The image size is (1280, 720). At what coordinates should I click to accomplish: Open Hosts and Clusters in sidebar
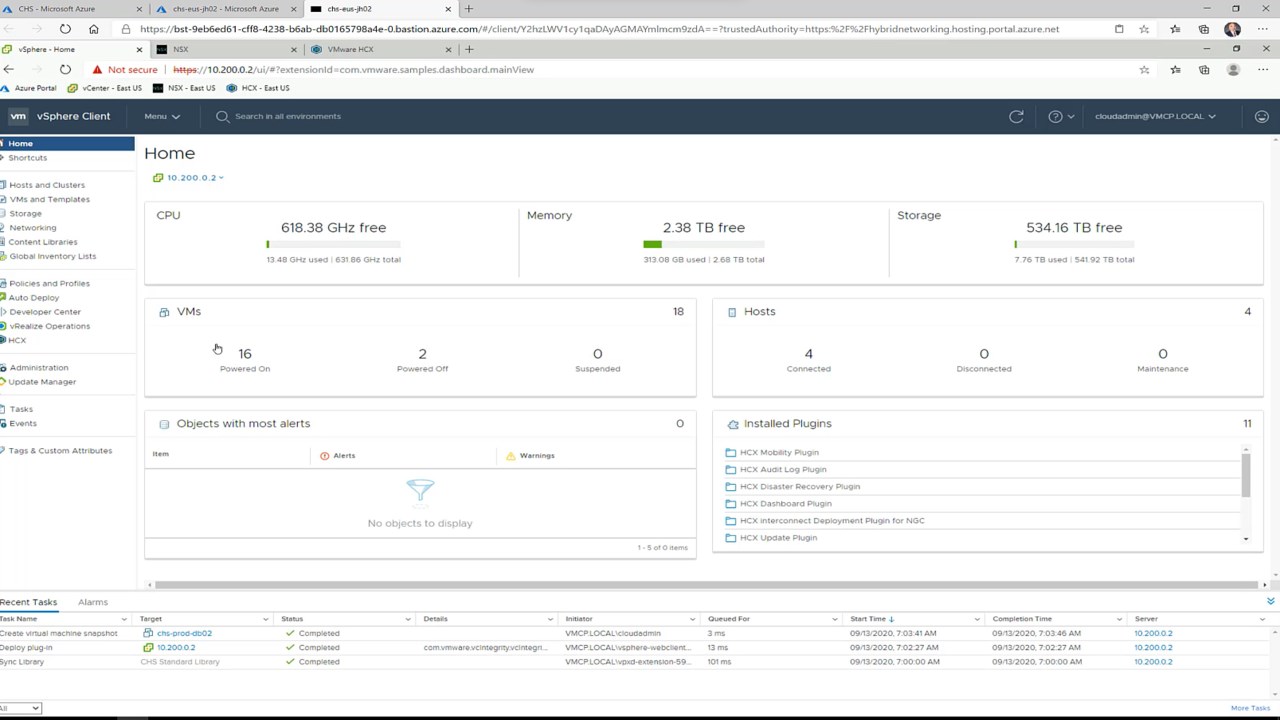(46, 185)
